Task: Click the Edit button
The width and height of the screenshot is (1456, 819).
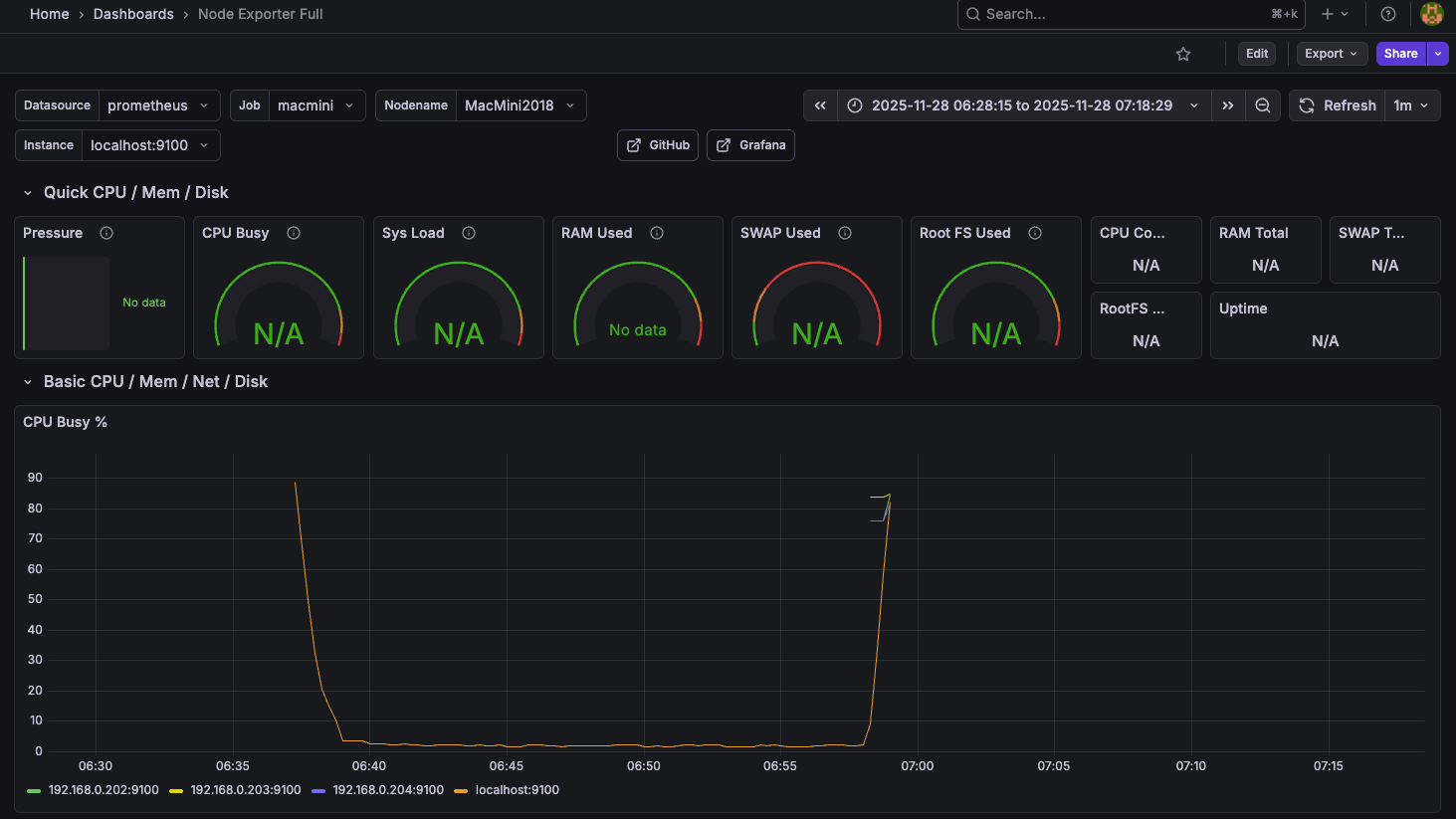Action: [1257, 54]
